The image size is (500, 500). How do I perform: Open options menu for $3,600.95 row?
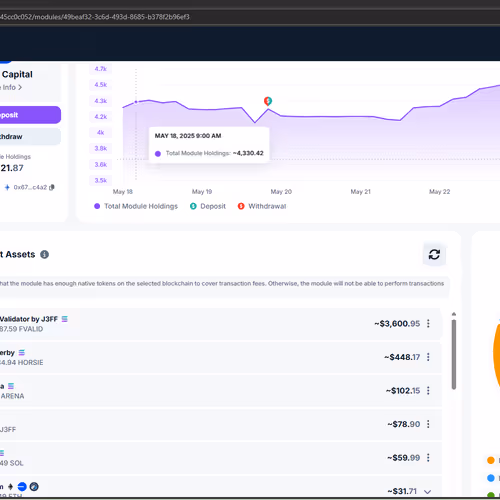tap(428, 323)
